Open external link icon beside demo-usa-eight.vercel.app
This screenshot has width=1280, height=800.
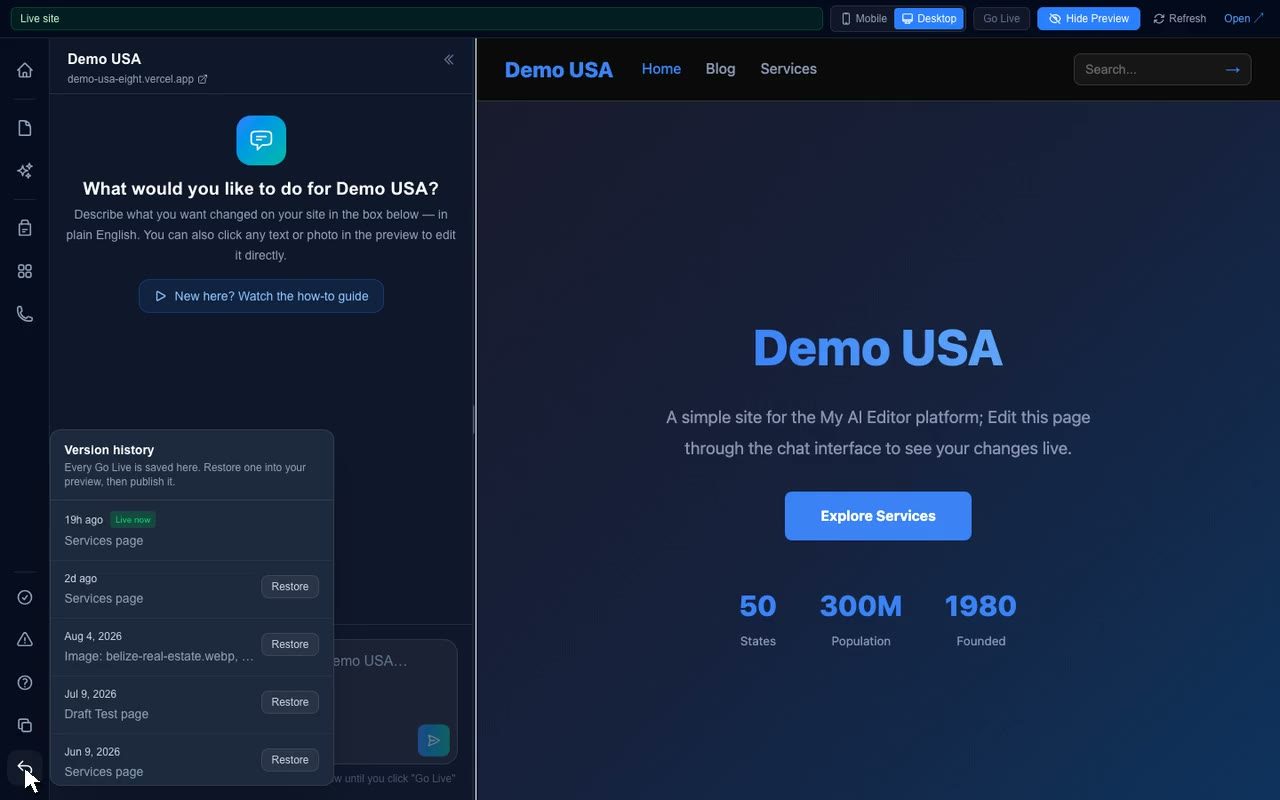(x=203, y=79)
